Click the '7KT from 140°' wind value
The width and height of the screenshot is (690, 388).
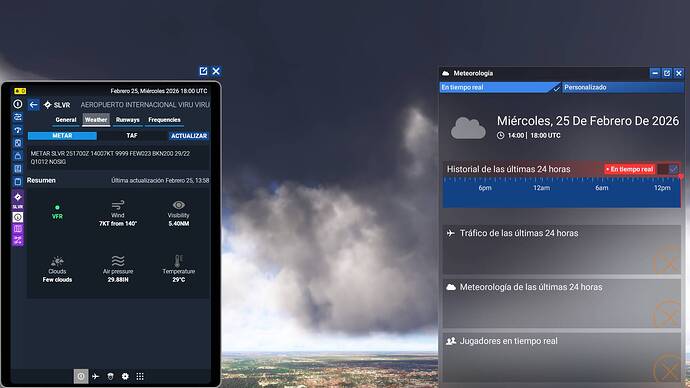point(118,223)
